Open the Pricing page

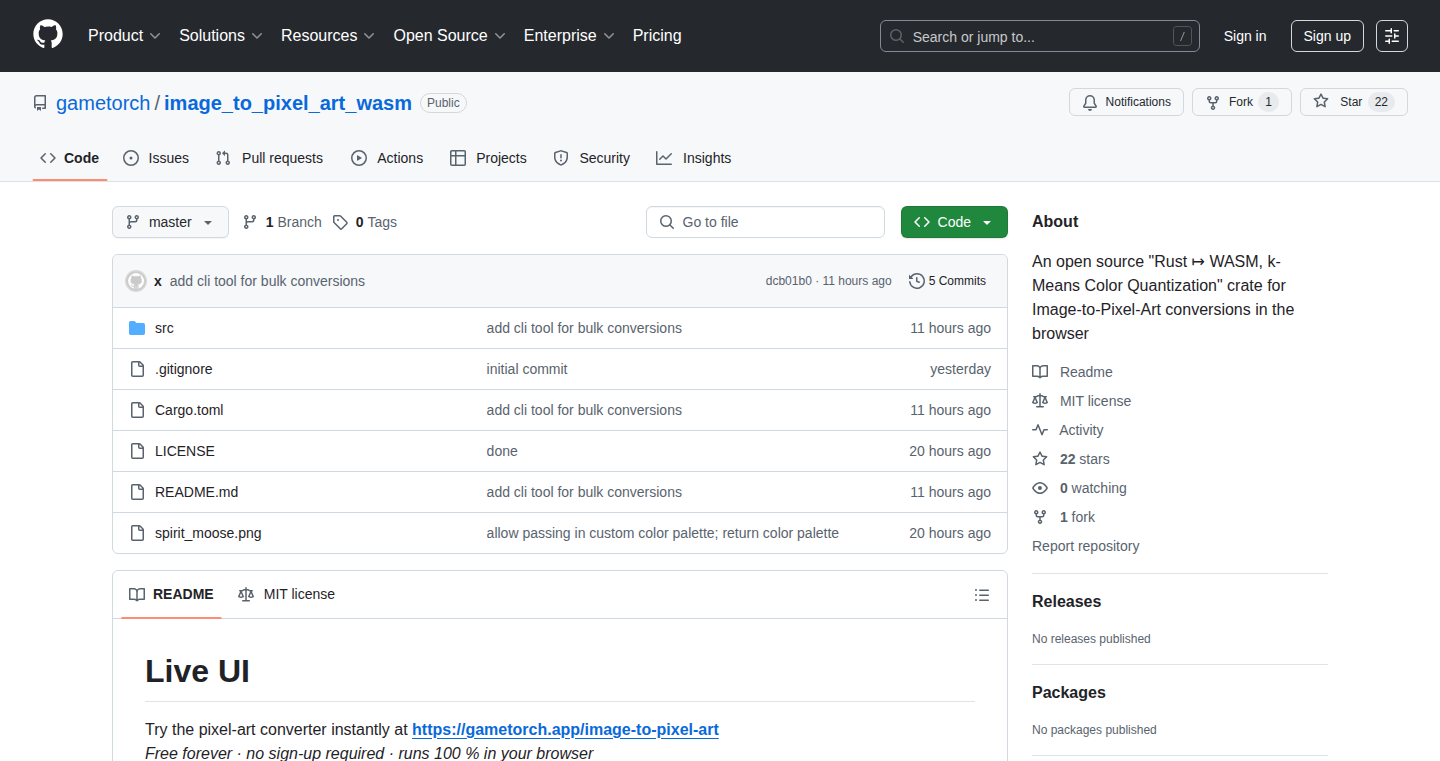pos(657,35)
